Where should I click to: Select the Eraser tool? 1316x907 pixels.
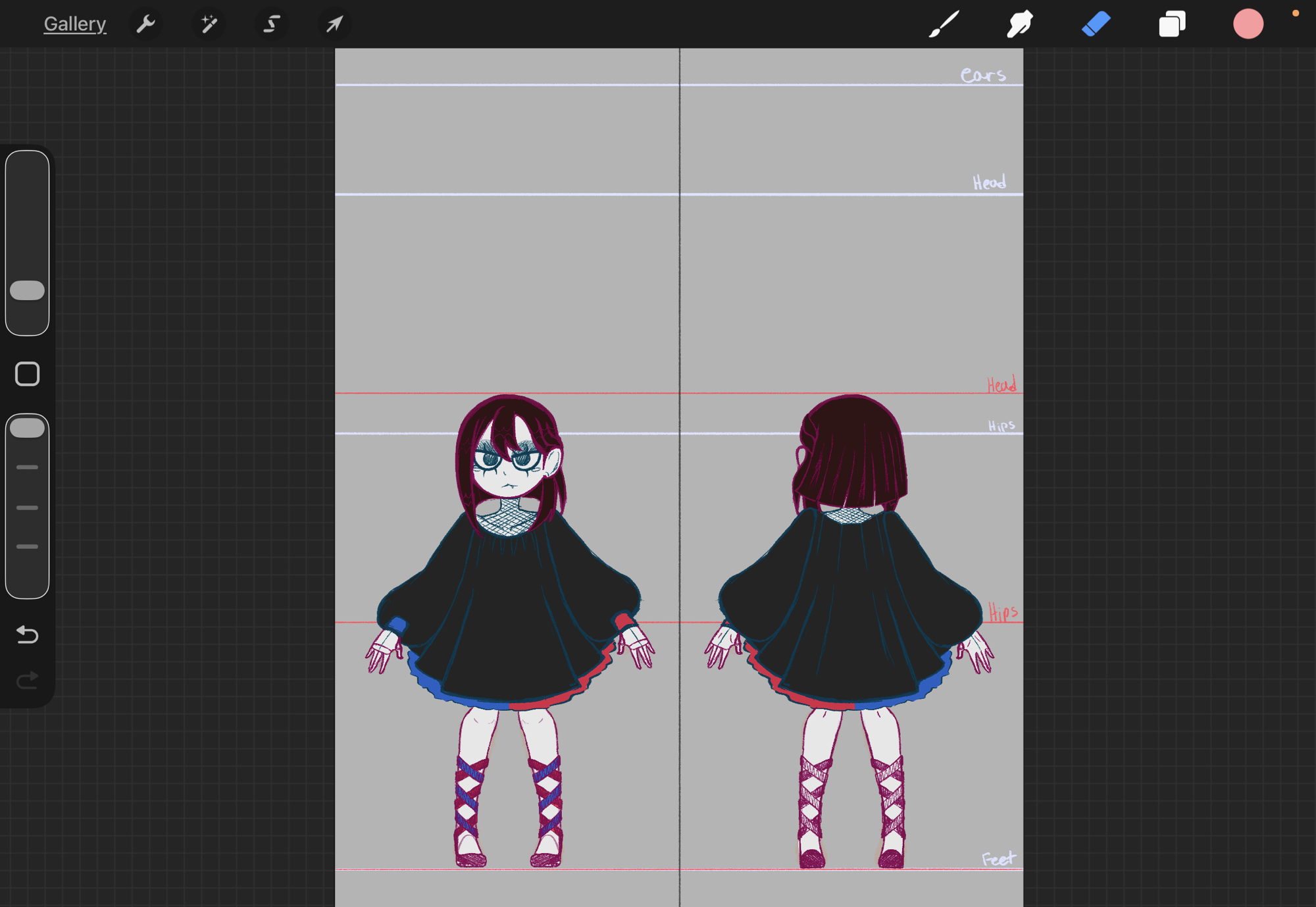[1096, 24]
